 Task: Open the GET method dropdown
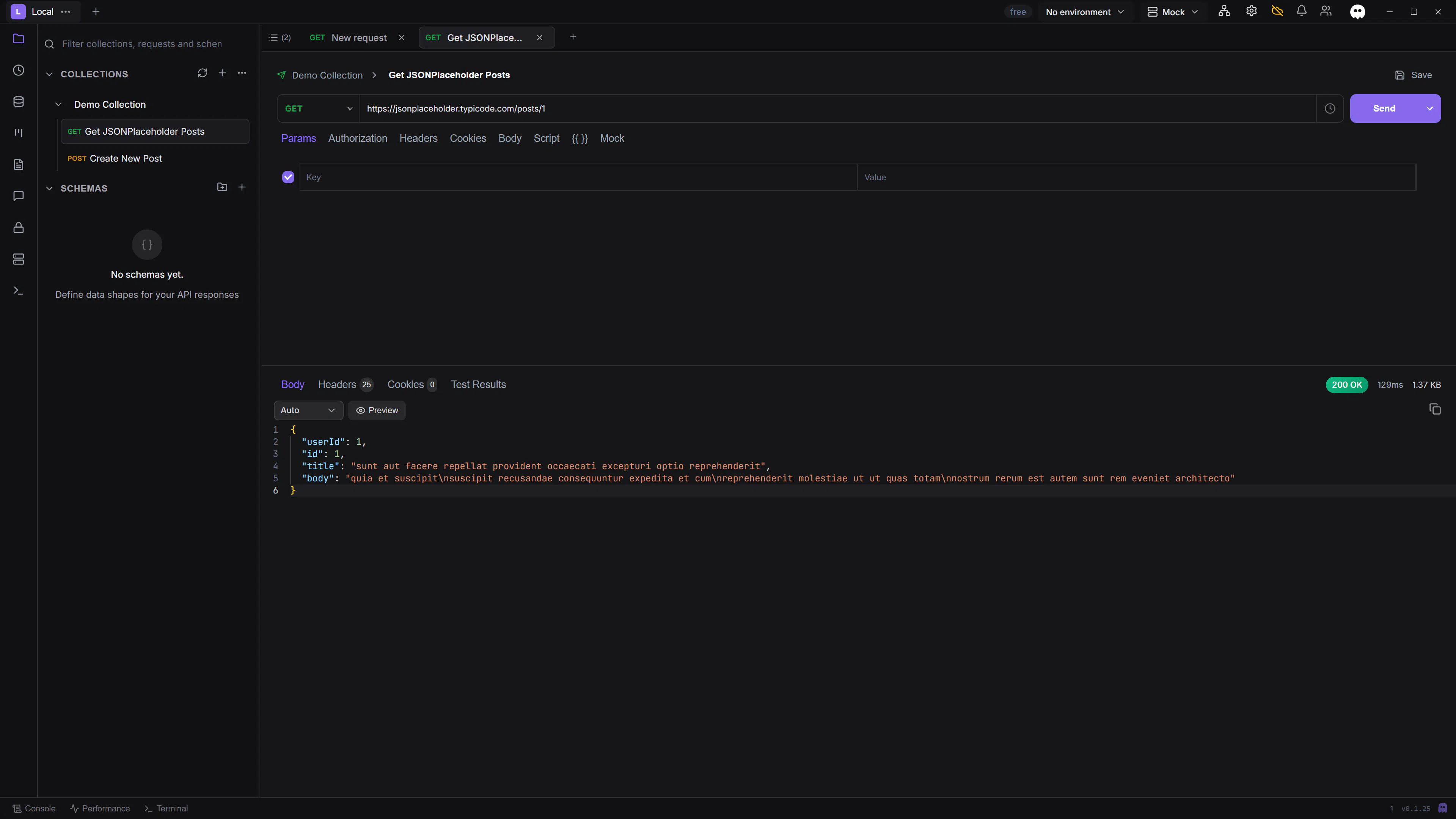point(318,108)
